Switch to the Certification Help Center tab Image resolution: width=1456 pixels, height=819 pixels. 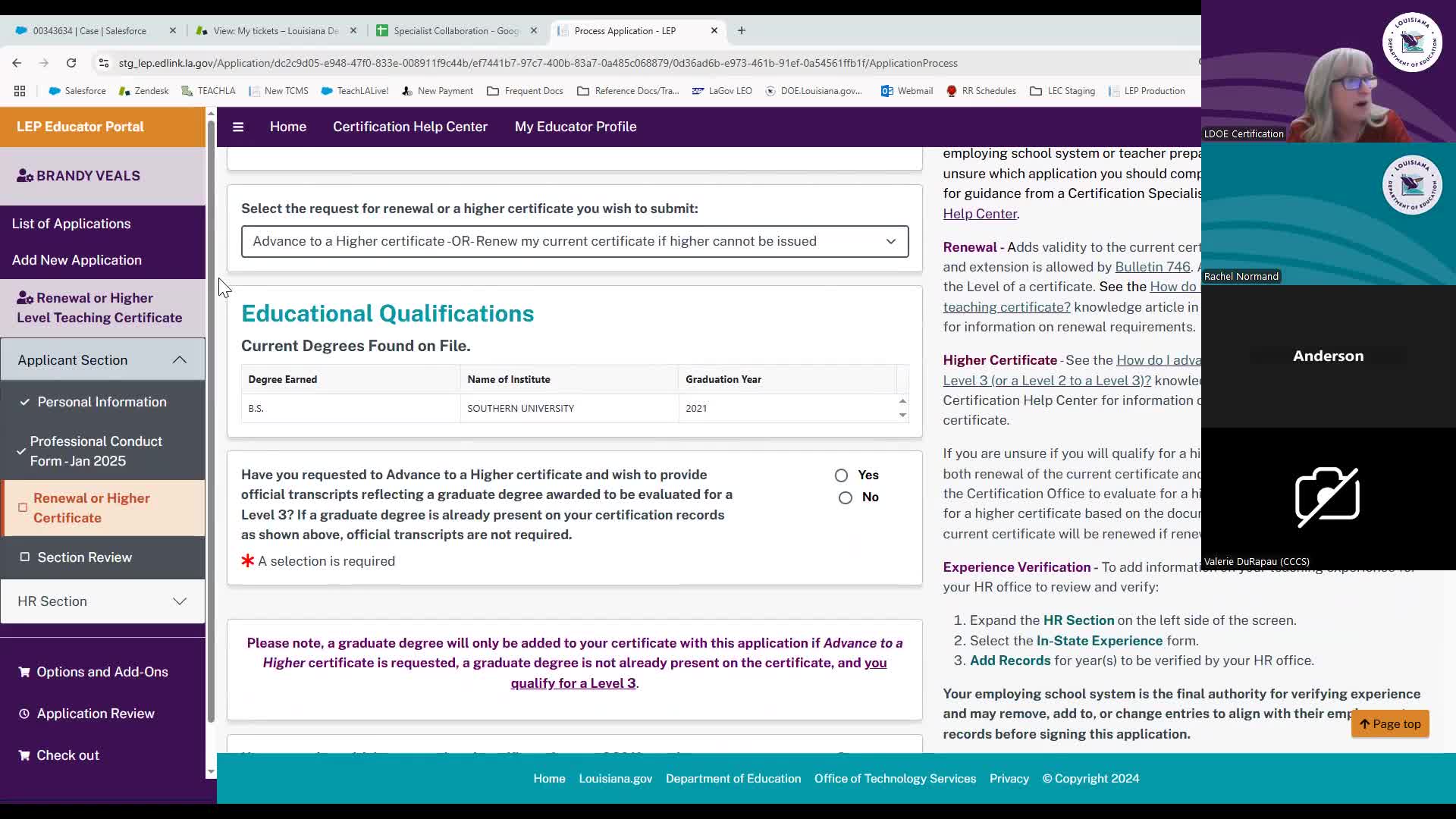pyautogui.click(x=409, y=127)
